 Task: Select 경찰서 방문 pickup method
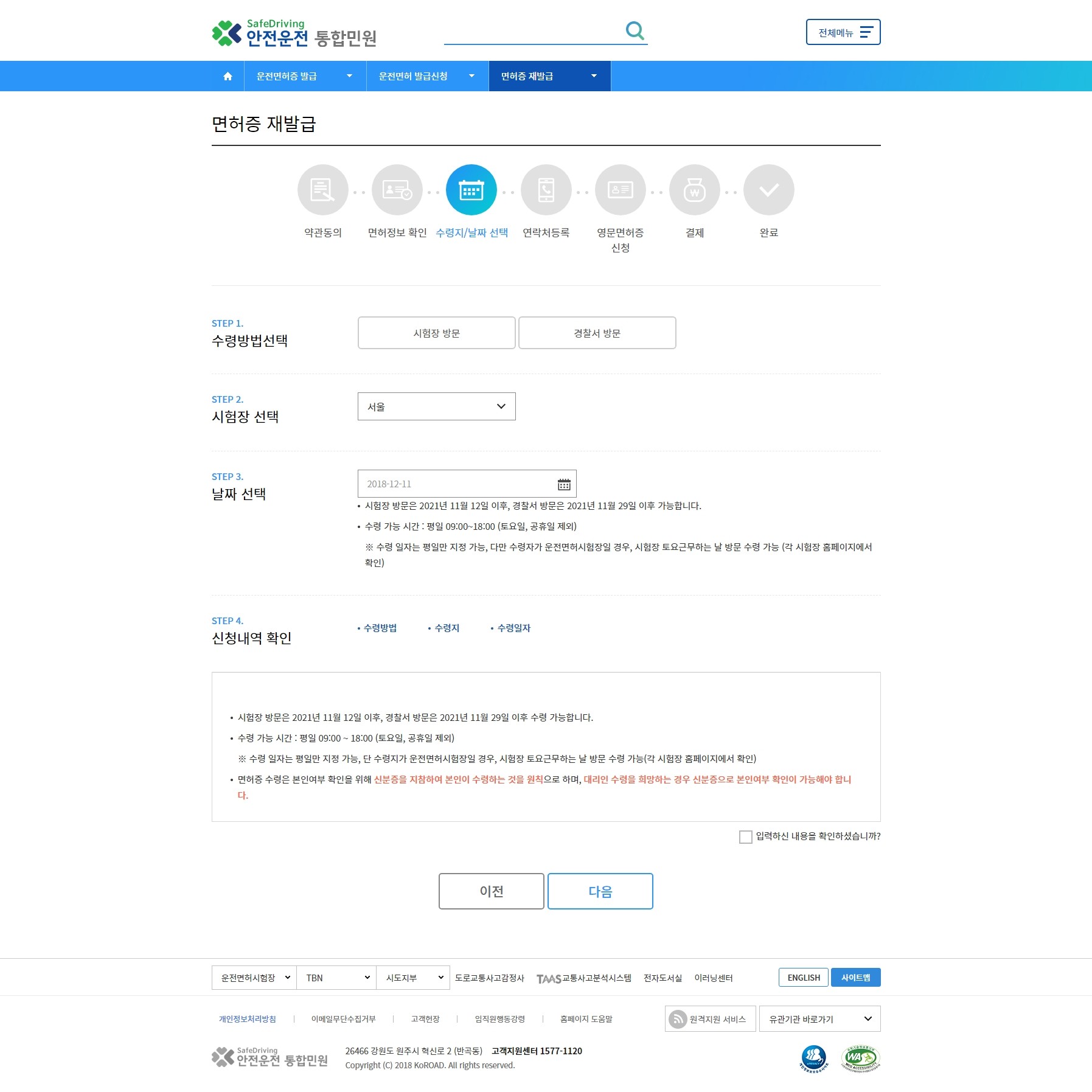[x=597, y=333]
